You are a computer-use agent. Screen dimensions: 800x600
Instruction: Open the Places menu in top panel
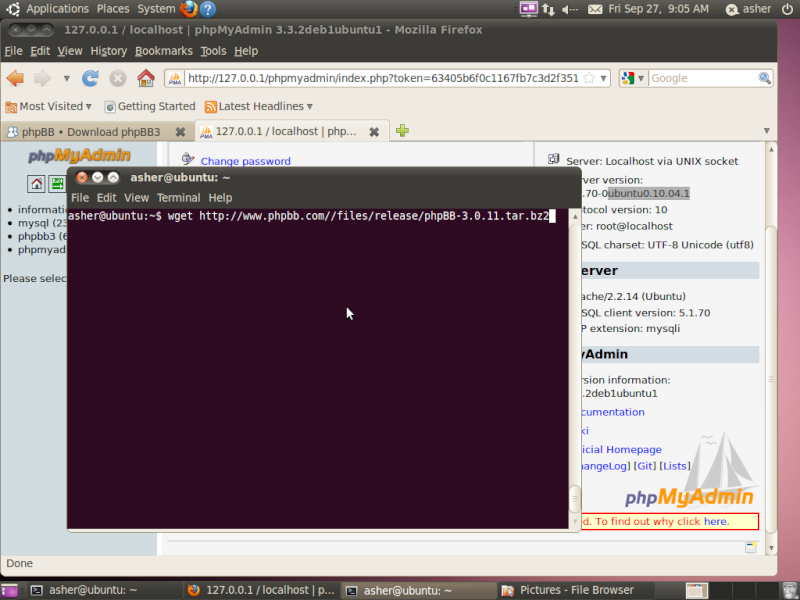pyautogui.click(x=113, y=9)
